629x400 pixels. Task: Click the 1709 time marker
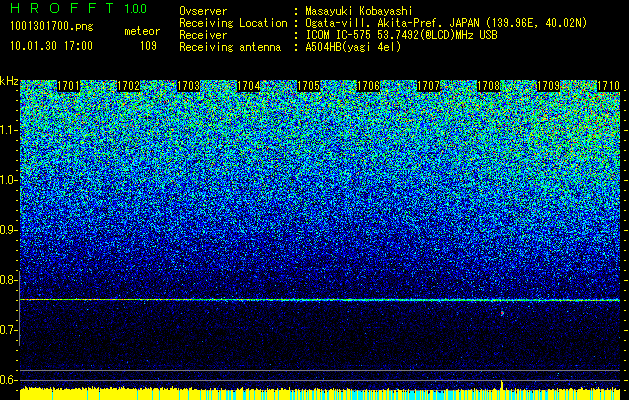[548, 86]
